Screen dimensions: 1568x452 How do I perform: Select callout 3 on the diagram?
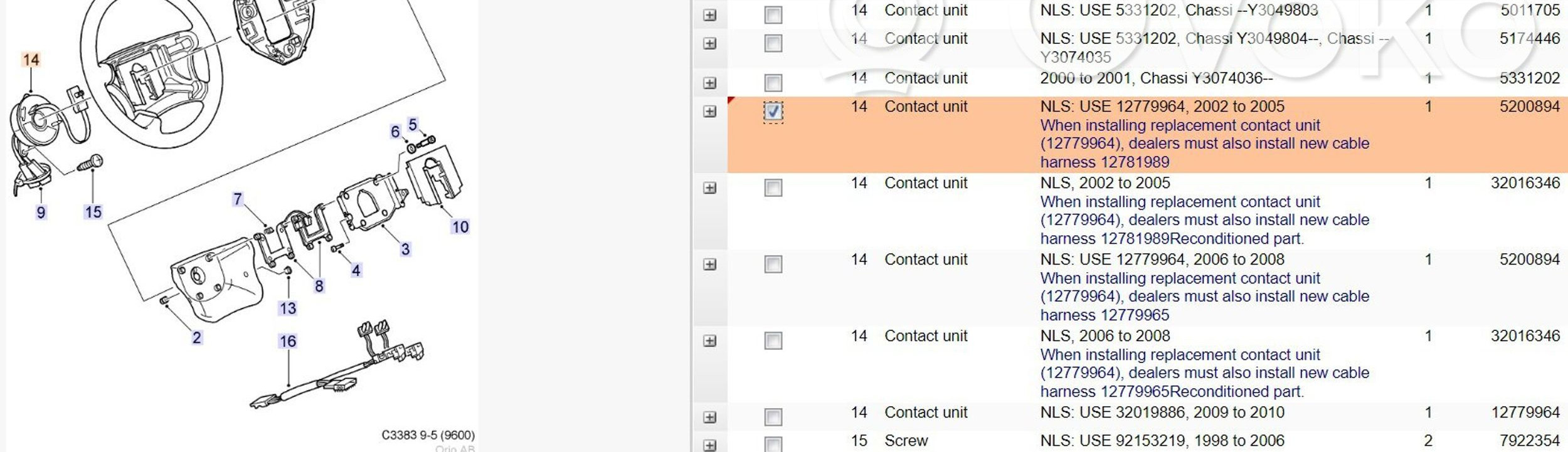point(405,250)
